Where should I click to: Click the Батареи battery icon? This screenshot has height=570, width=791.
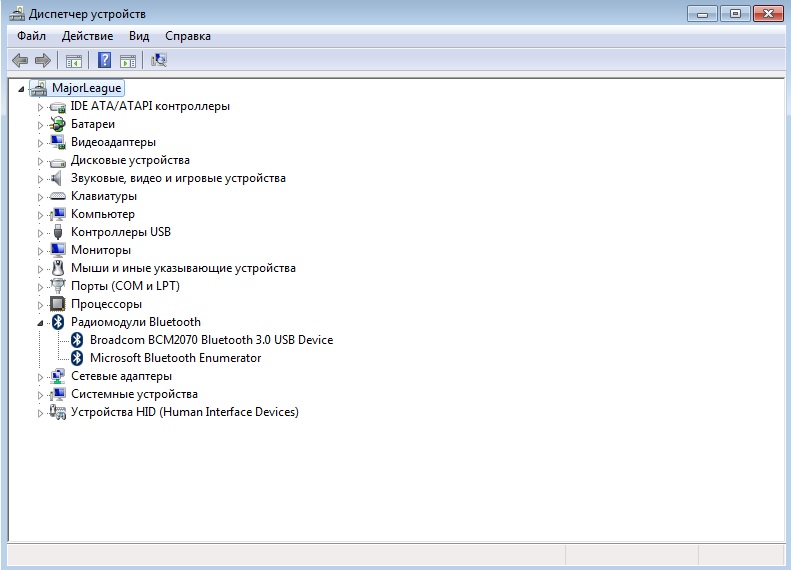point(58,124)
